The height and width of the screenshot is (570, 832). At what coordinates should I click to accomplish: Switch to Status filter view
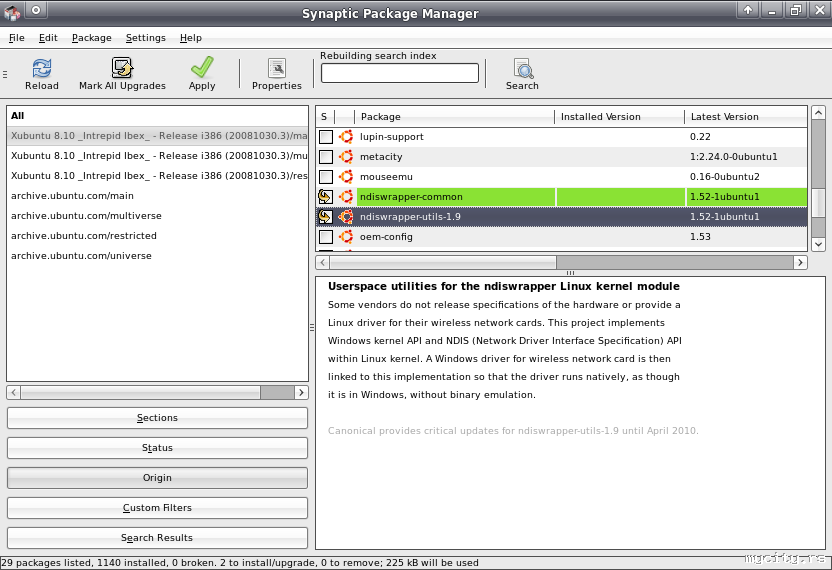pos(157,447)
